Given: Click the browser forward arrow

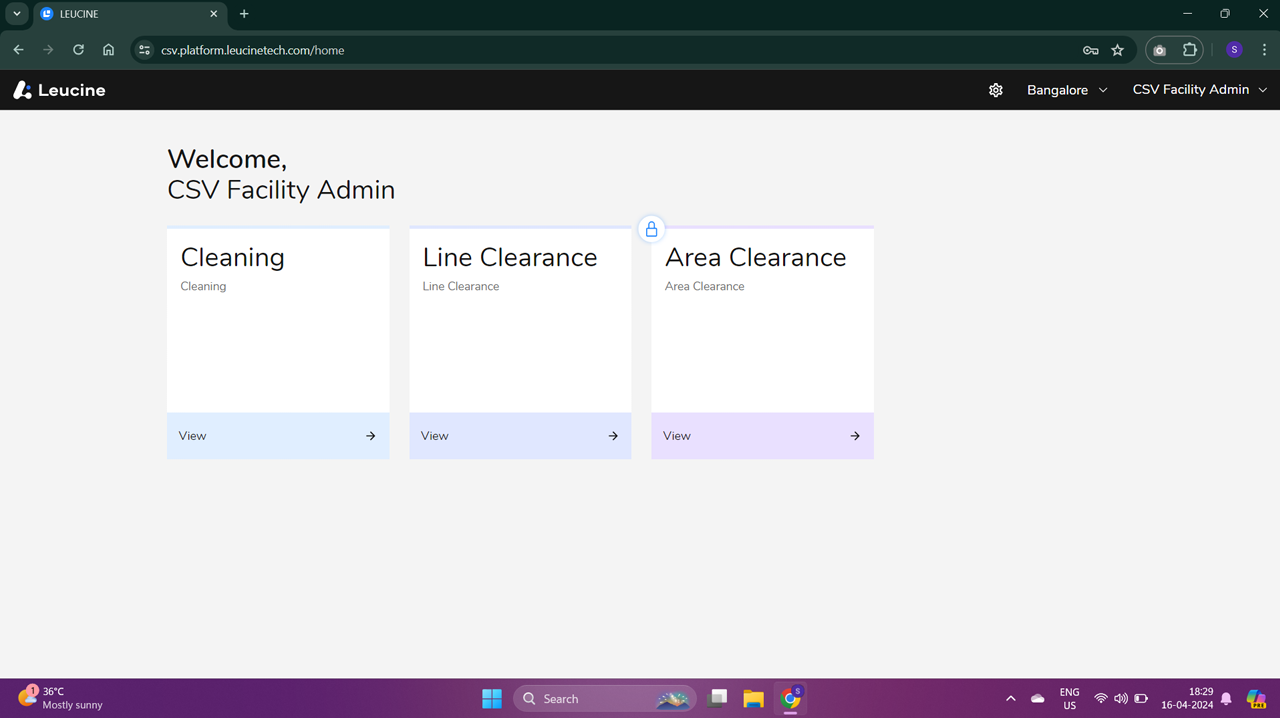Looking at the screenshot, I should point(48,50).
